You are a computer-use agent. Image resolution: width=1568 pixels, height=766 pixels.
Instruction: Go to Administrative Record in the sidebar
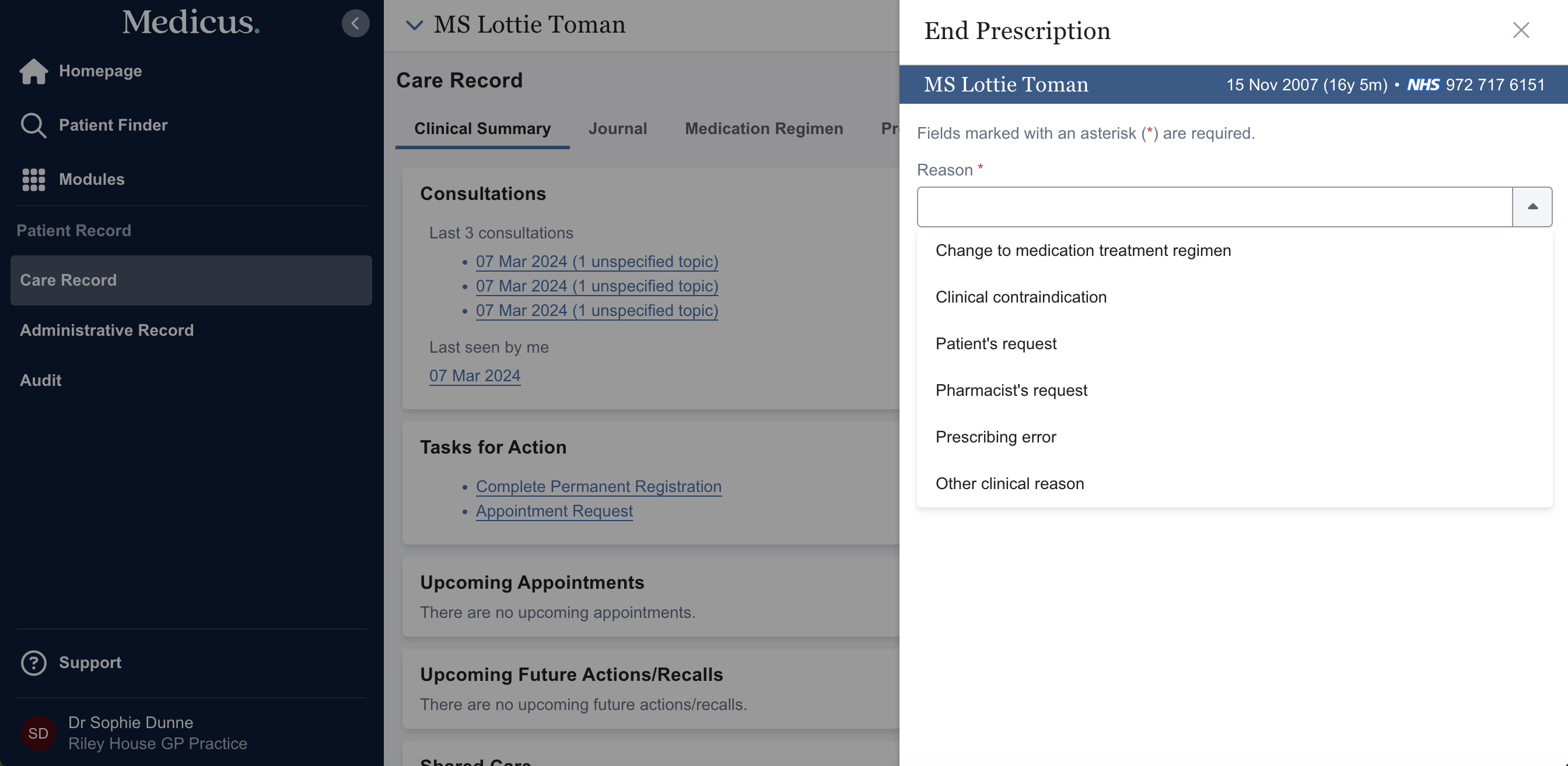(x=107, y=331)
